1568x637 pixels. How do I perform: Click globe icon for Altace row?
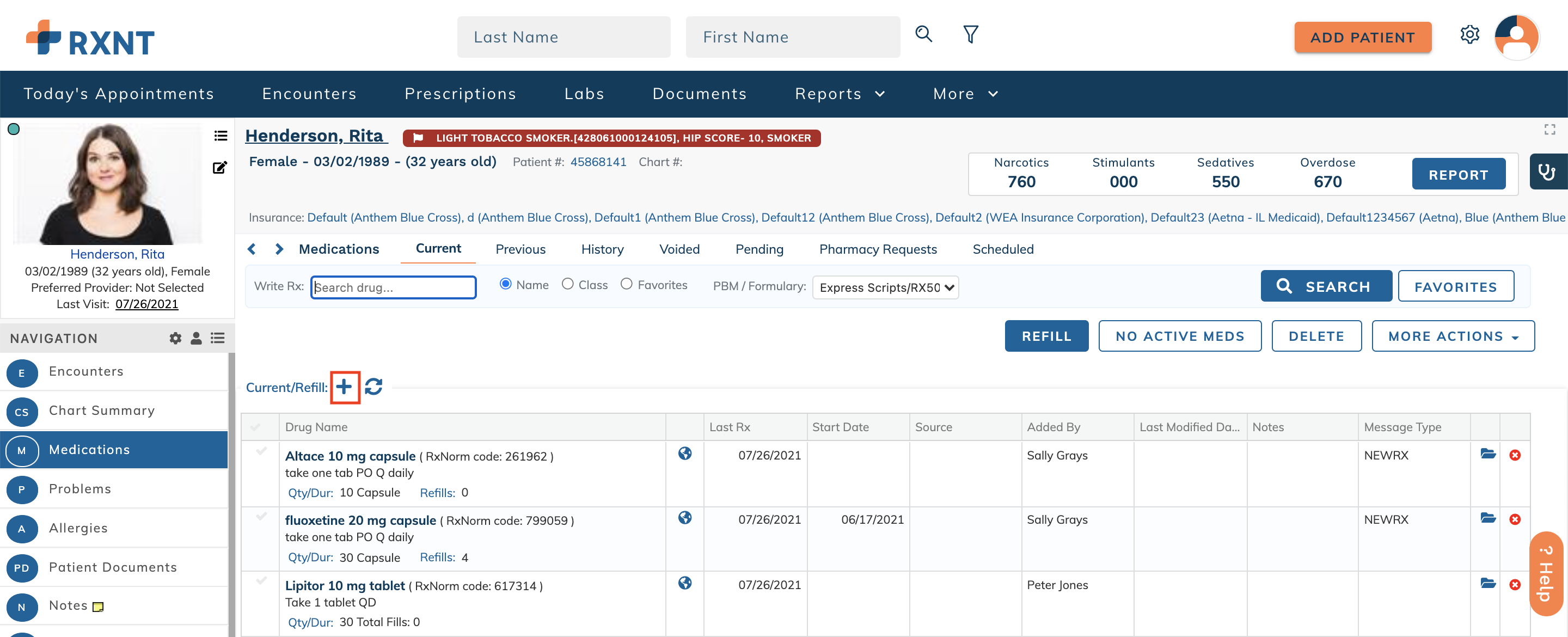coord(685,454)
